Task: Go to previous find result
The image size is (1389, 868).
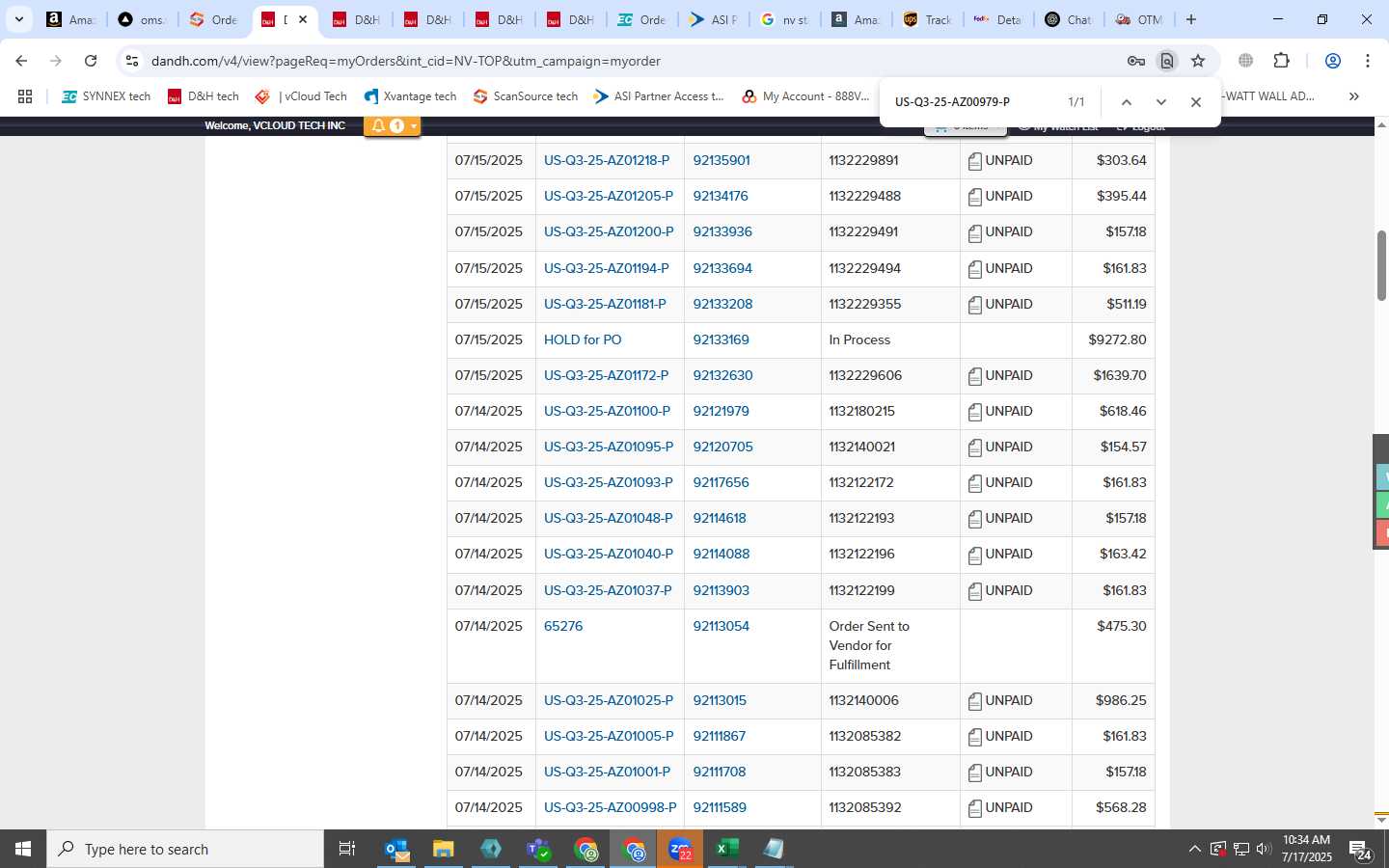Action: [x=1126, y=102]
